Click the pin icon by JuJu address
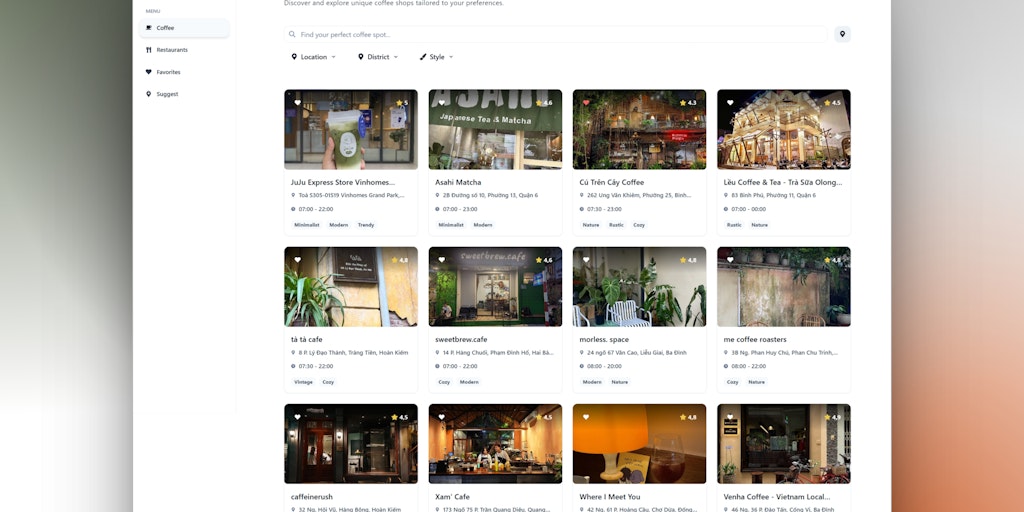Viewport: 1024px width, 512px height. [293, 195]
